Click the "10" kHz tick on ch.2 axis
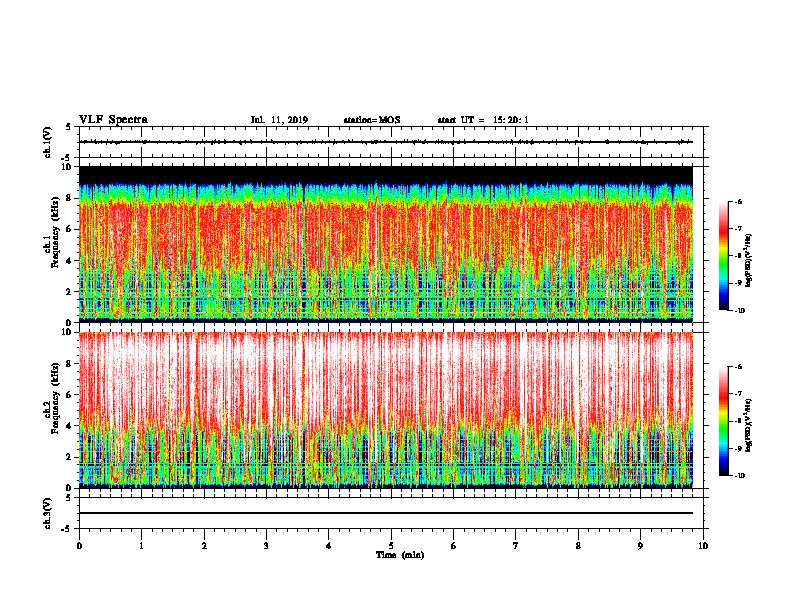 (66, 332)
